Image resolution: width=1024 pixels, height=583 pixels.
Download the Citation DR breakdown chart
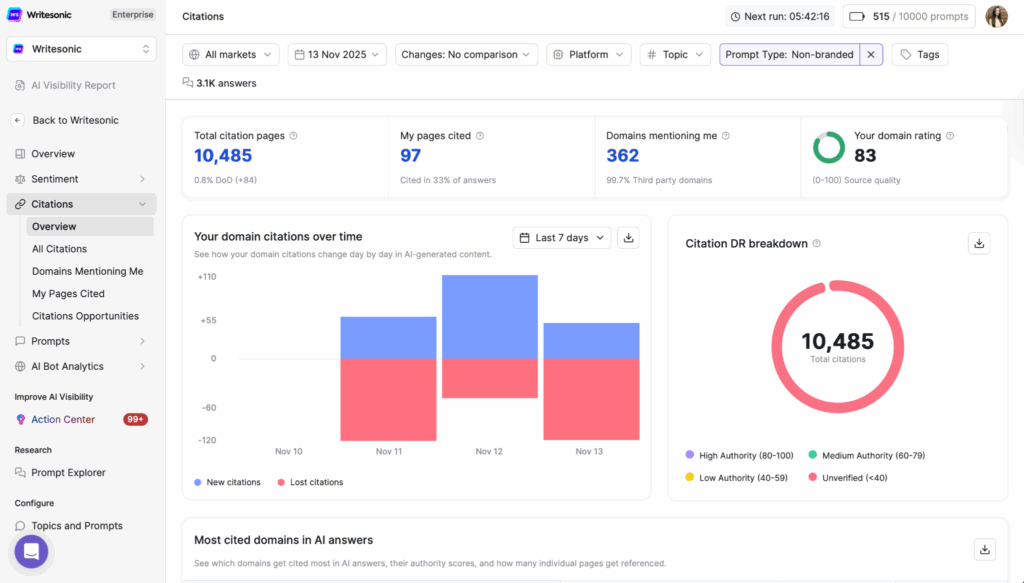(x=979, y=242)
